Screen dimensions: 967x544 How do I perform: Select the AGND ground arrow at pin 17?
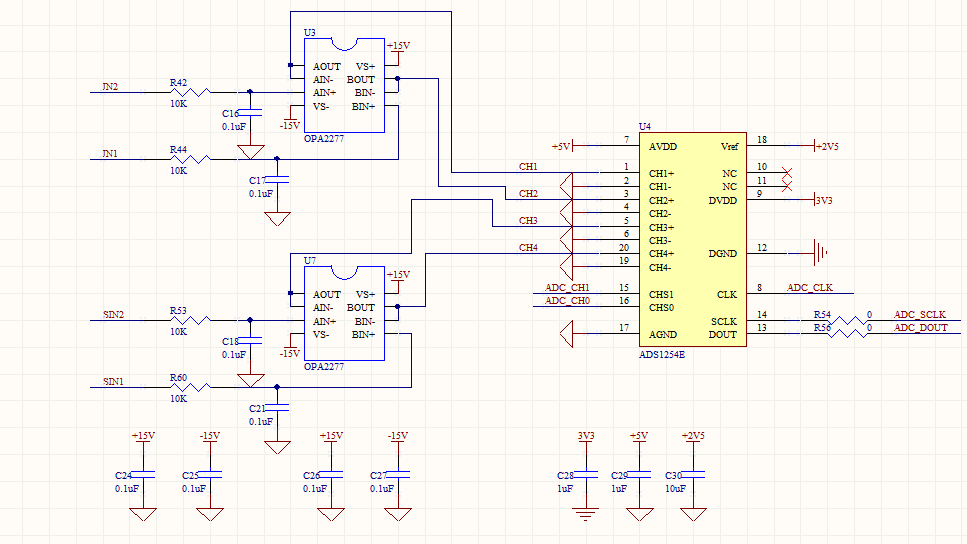(567, 334)
